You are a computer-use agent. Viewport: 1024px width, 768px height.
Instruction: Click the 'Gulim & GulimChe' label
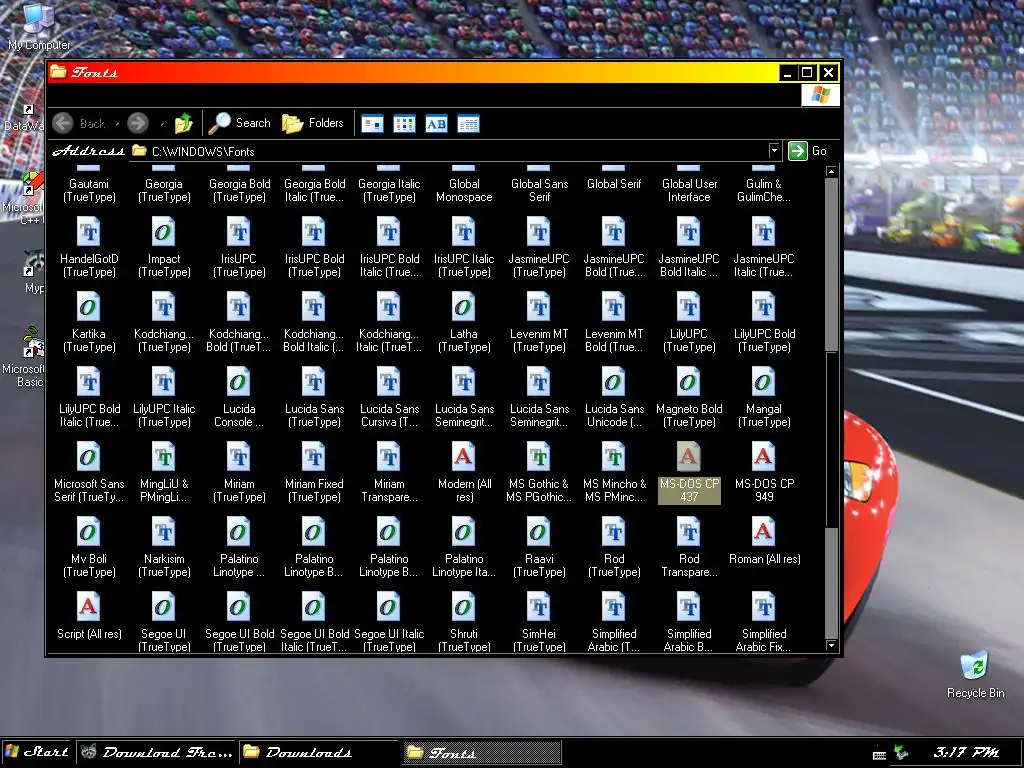coord(763,190)
